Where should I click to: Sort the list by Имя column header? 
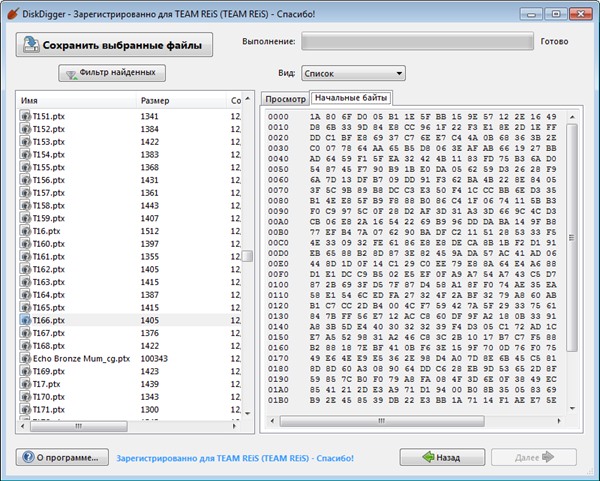click(75, 101)
